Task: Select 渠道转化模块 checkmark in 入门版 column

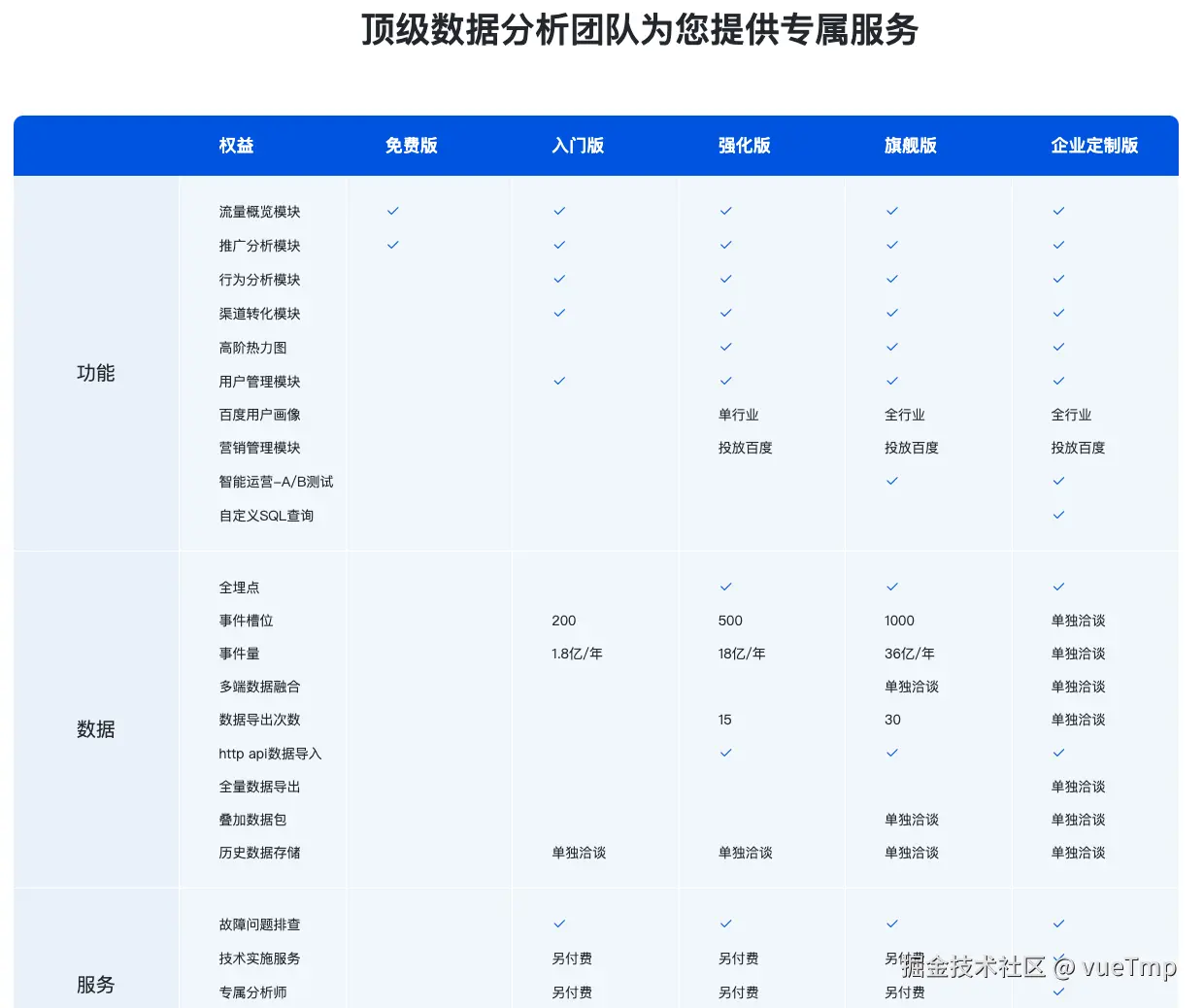Action: tap(559, 313)
